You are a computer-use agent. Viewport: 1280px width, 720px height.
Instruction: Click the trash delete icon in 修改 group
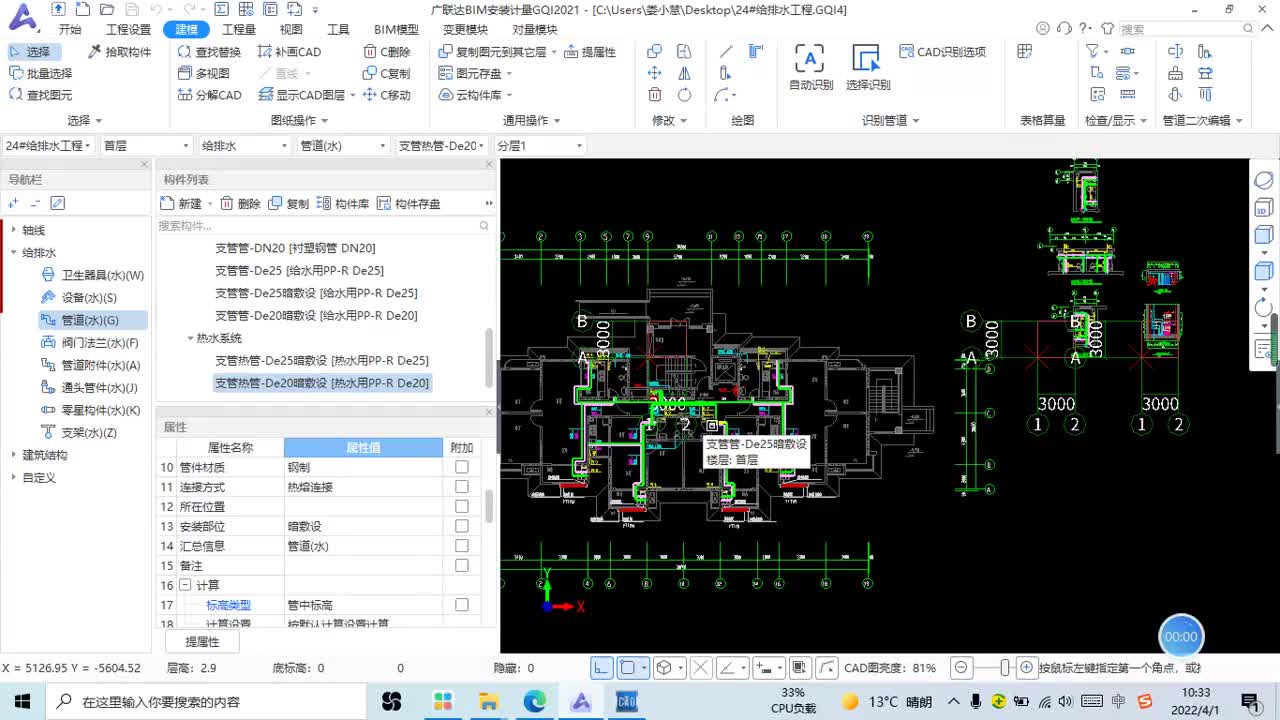[655, 95]
